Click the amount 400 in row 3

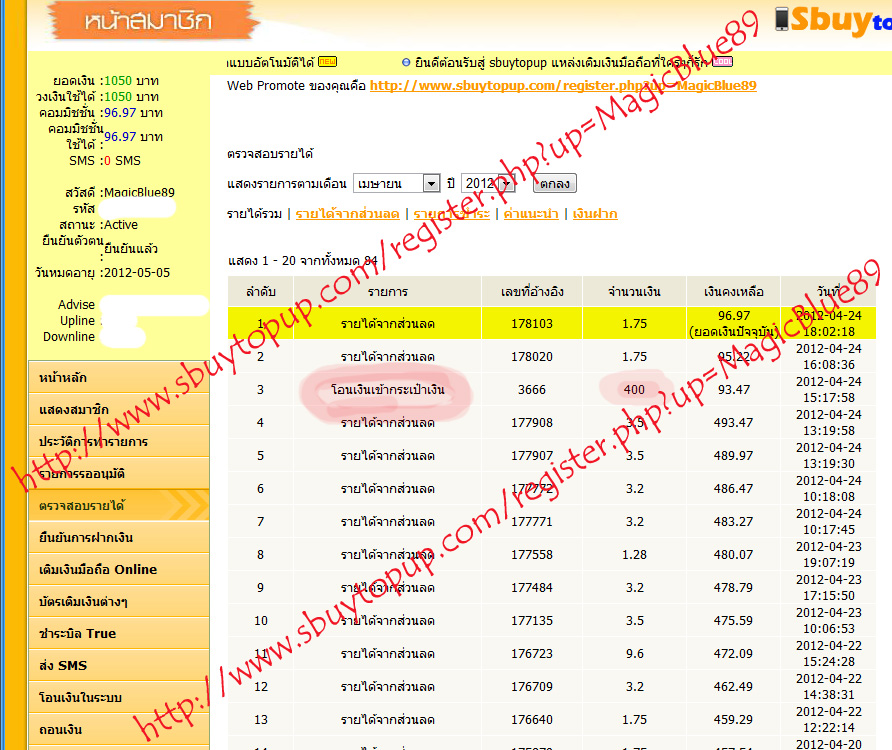click(634, 390)
